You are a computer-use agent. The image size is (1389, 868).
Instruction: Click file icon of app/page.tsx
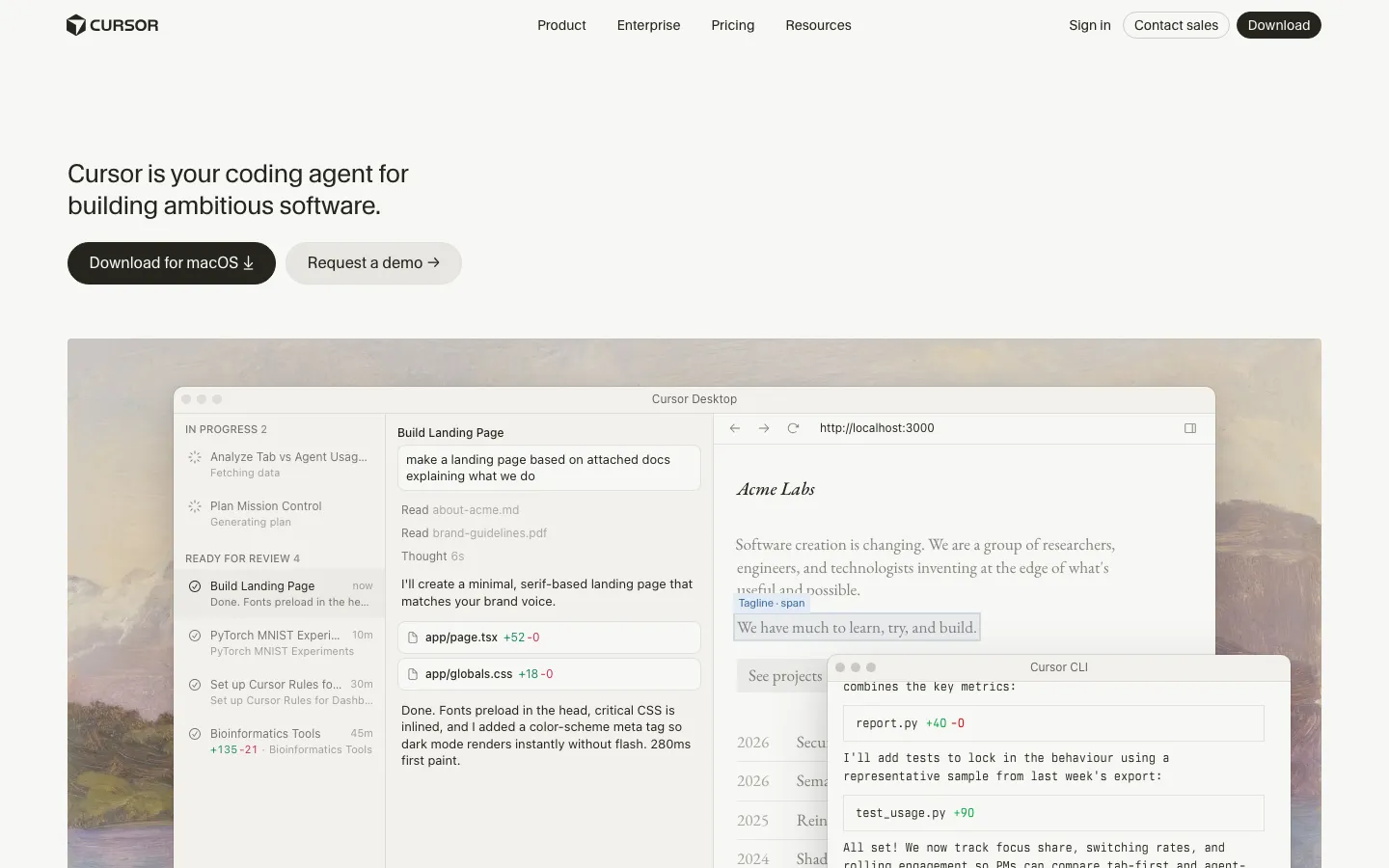click(x=413, y=637)
